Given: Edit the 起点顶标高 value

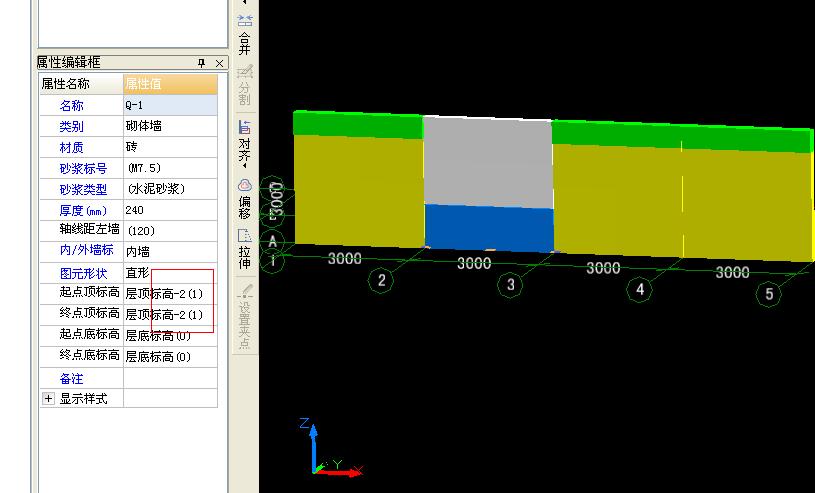Looking at the screenshot, I should click(x=170, y=294).
